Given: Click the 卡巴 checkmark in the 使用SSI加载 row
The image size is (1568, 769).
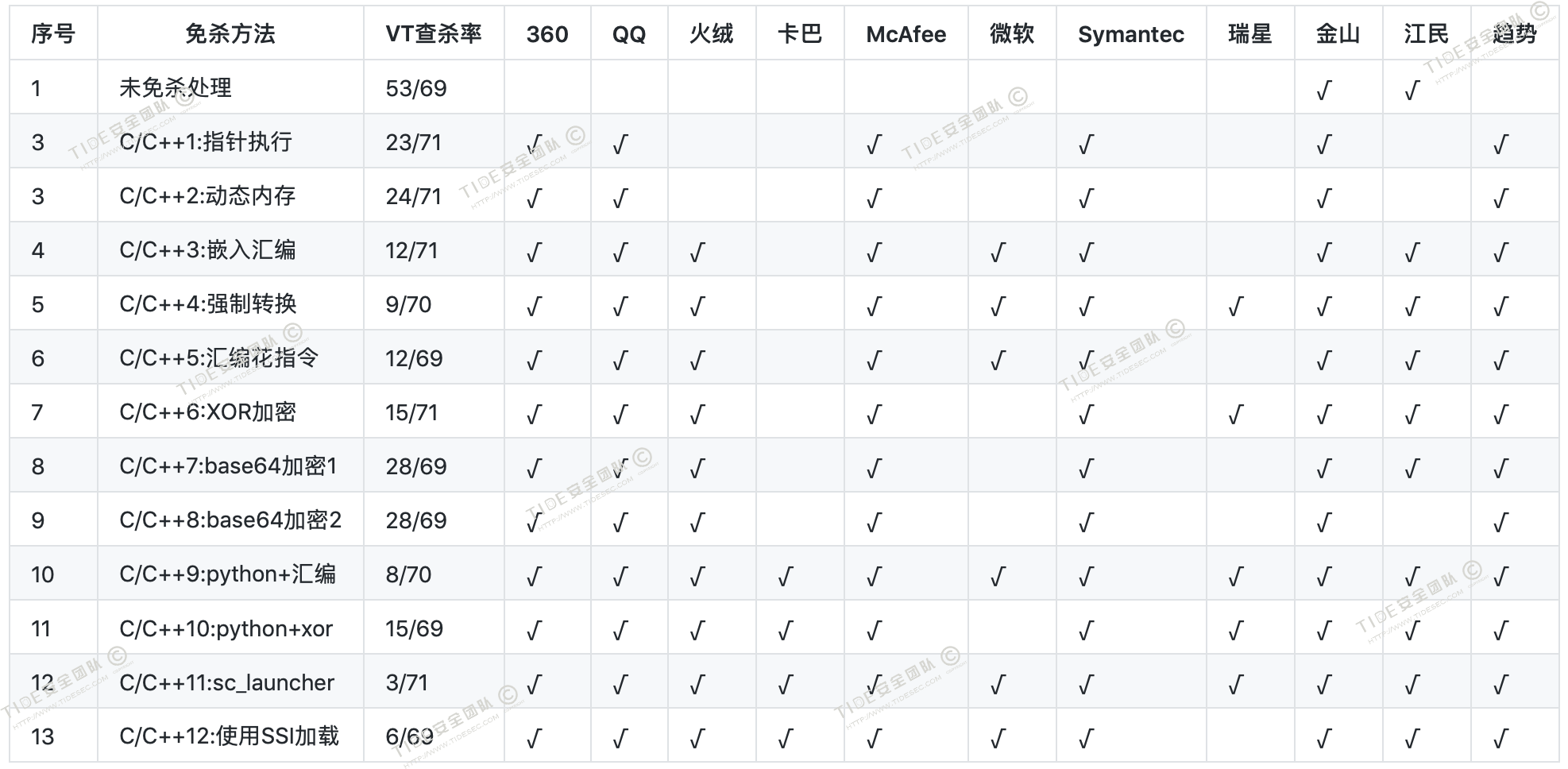Looking at the screenshot, I should [786, 739].
